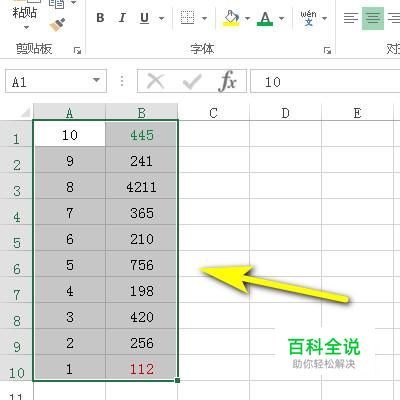Apply green font color A
Screen dimensions: 400x400
coord(265,18)
